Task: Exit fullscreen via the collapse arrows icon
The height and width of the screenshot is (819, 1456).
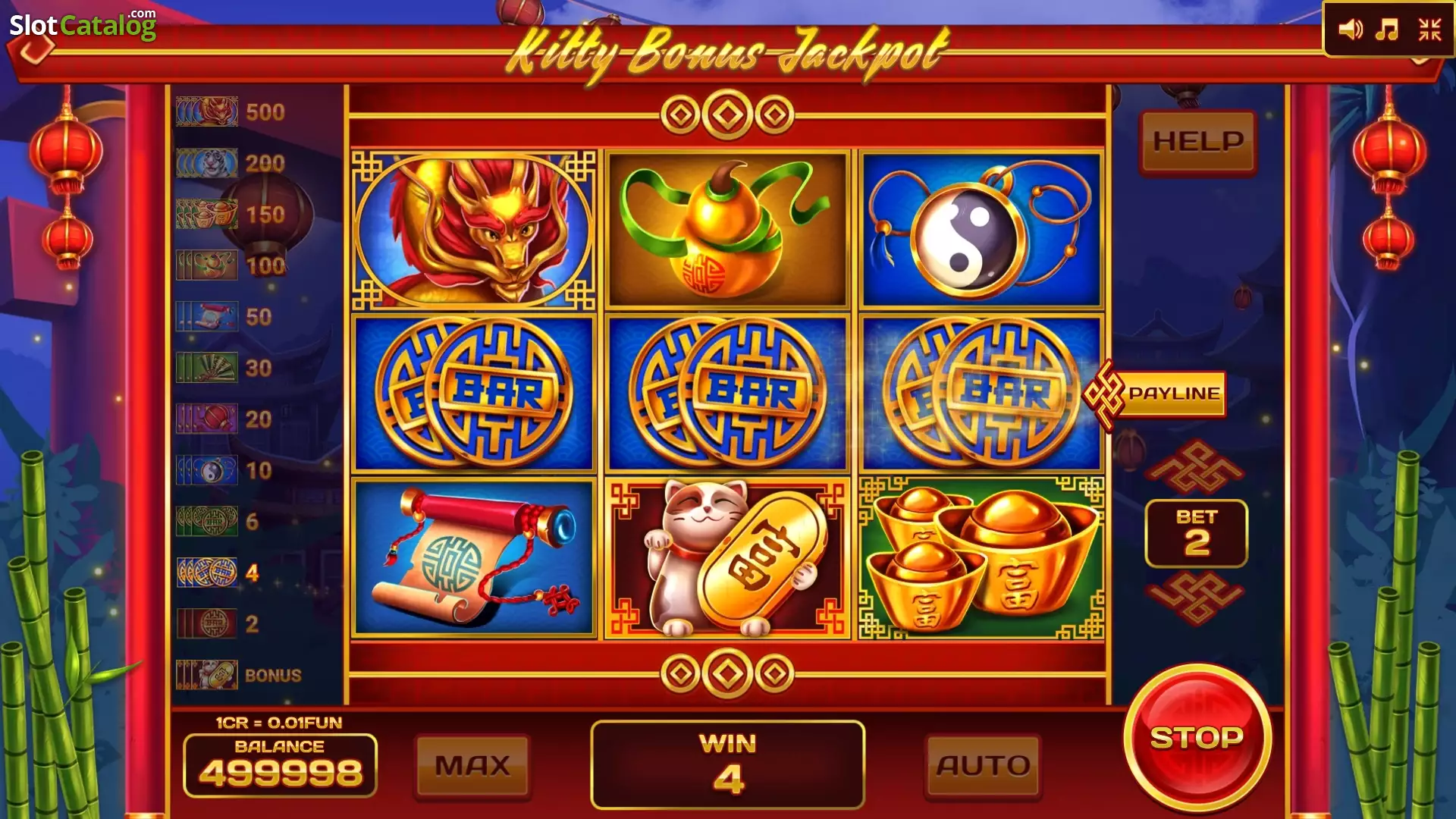Action: pos(1430,30)
